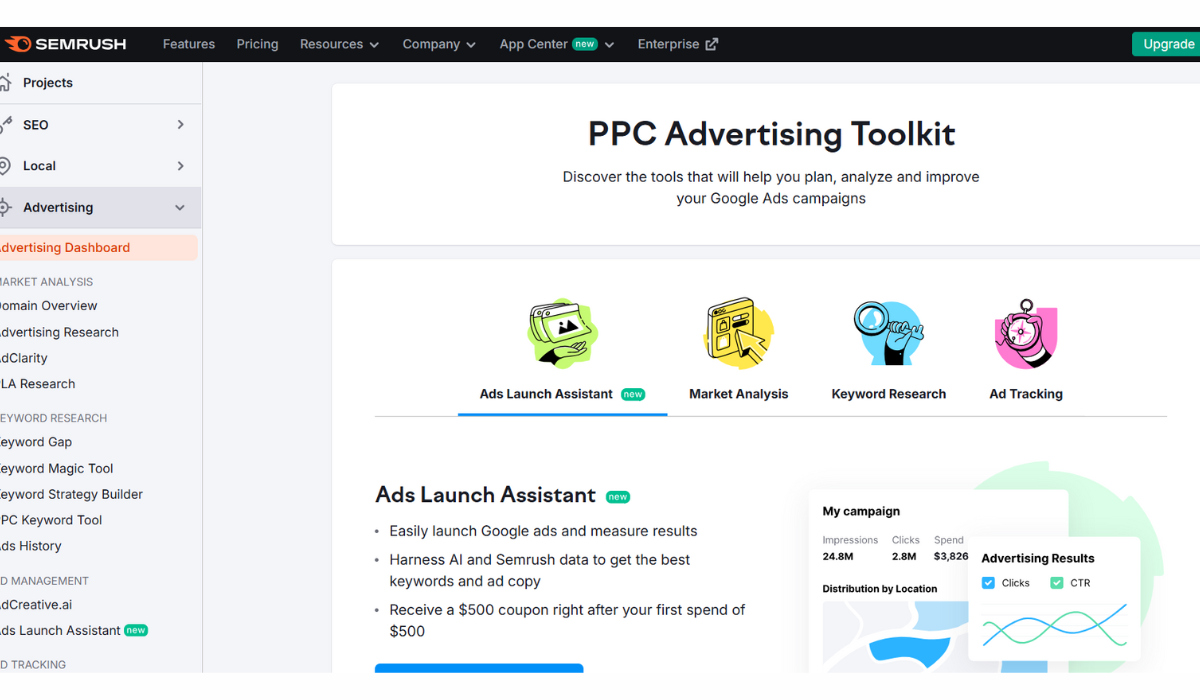Click the Keyword Research magnifier illustration
The height and width of the screenshot is (700, 1200).
click(x=888, y=334)
